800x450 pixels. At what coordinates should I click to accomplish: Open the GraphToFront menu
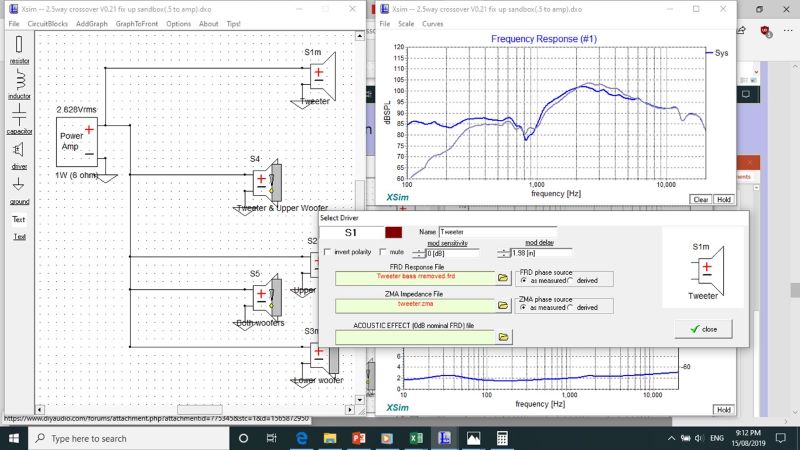[x=137, y=24]
